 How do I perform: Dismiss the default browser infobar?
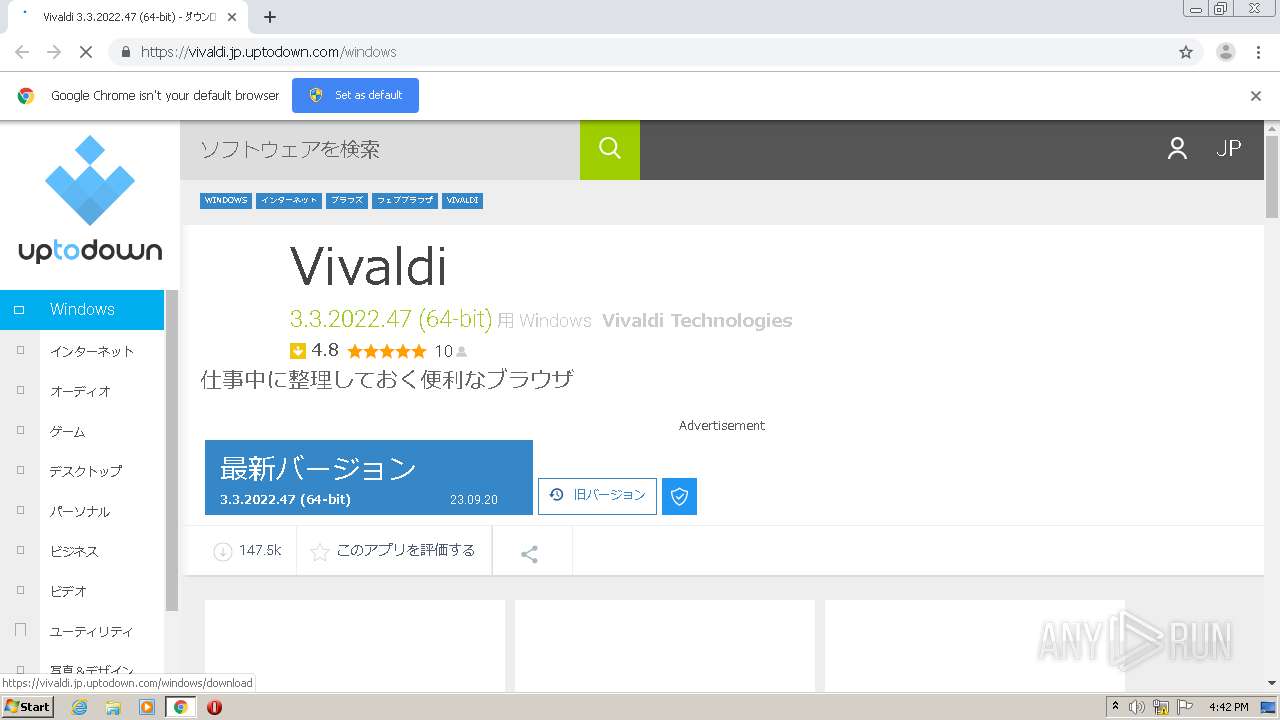[x=1256, y=96]
